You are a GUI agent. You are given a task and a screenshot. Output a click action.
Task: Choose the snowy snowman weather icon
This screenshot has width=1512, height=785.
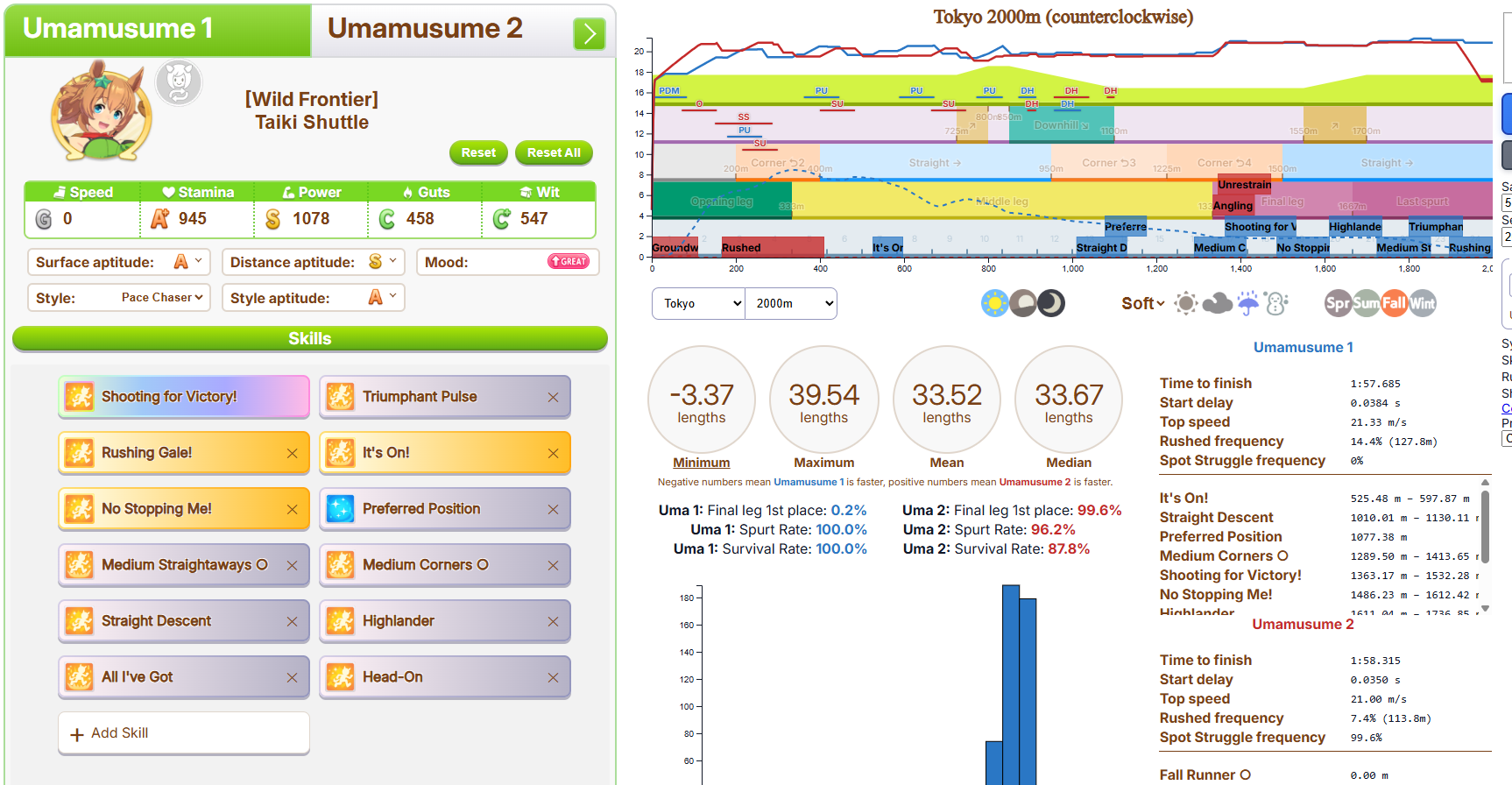point(1277,303)
